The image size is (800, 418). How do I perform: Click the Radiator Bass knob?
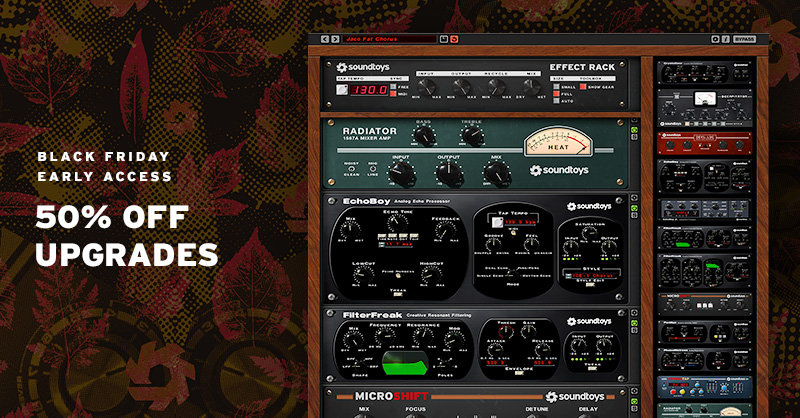click(x=423, y=136)
